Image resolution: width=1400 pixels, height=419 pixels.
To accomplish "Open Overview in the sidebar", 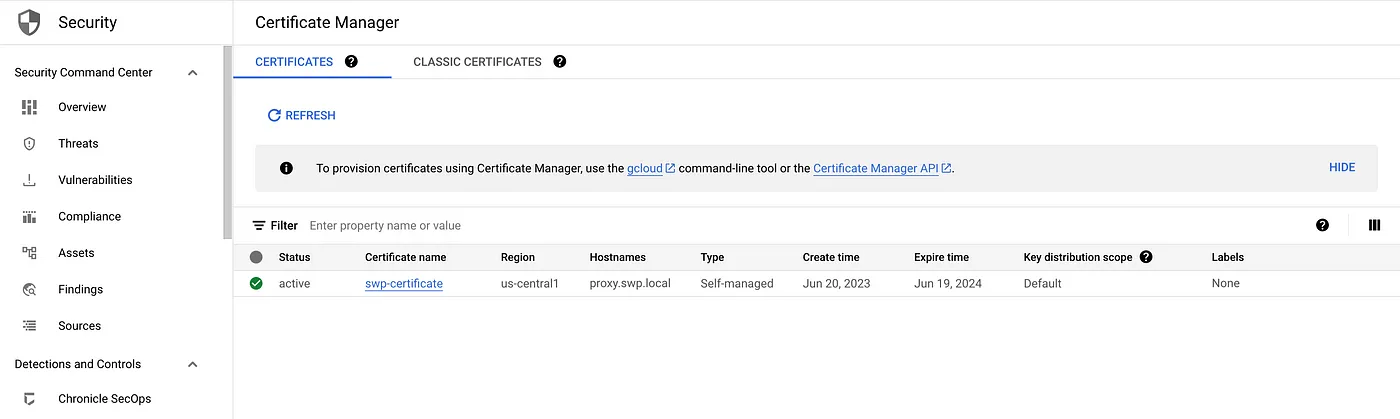I will pos(82,107).
